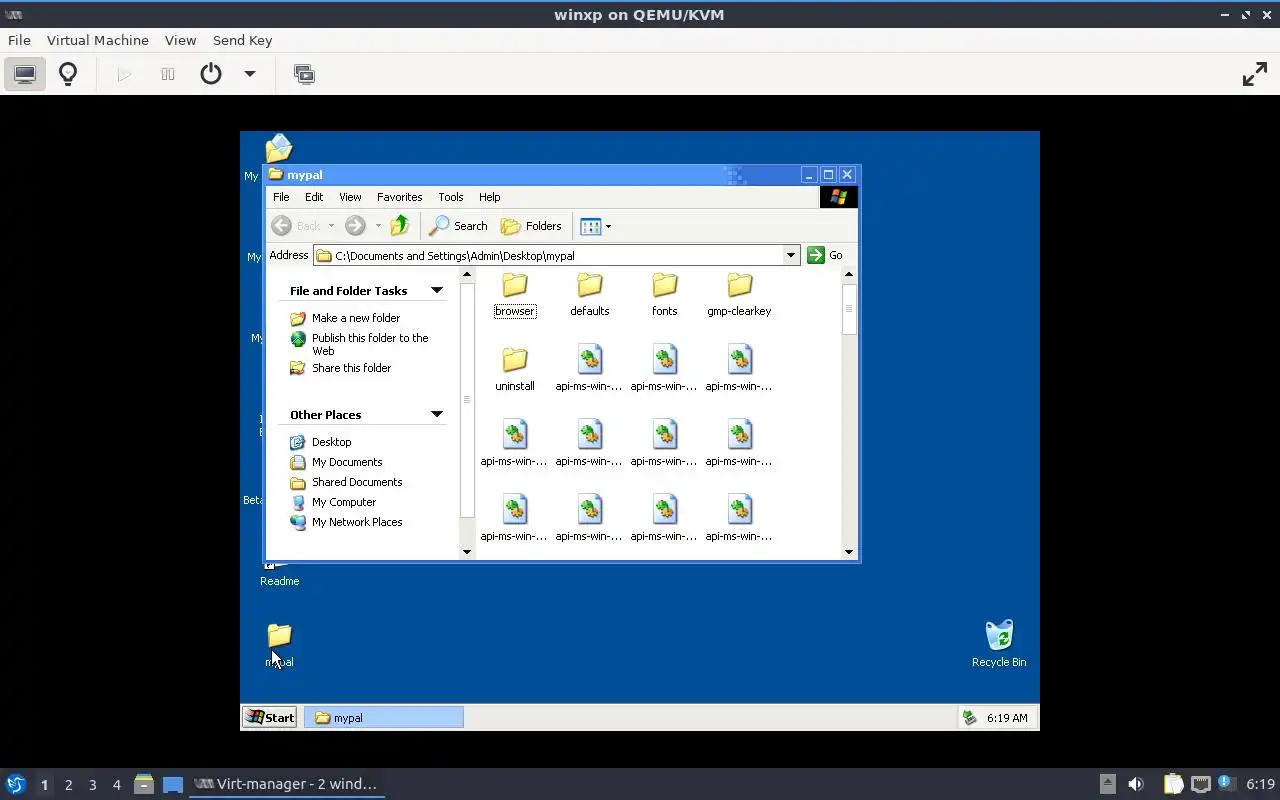Click the Go button
The width and height of the screenshot is (1280, 800).
point(826,255)
